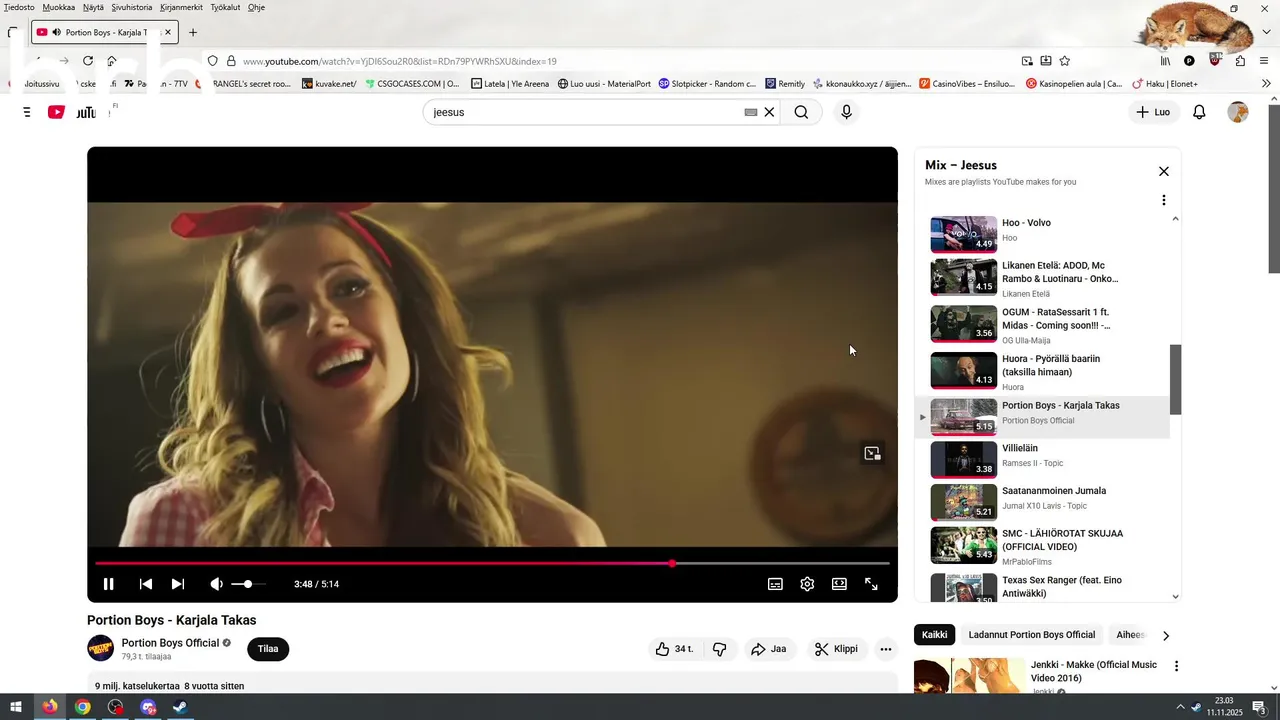The width and height of the screenshot is (1280, 720).
Task: Subscribe with the Tilaa button
Action: tap(268, 649)
